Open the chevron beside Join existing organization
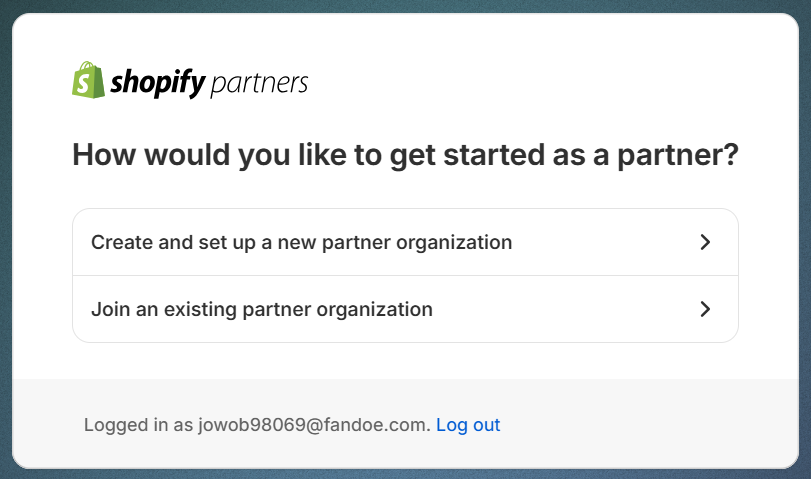This screenshot has width=811, height=479. (705, 309)
